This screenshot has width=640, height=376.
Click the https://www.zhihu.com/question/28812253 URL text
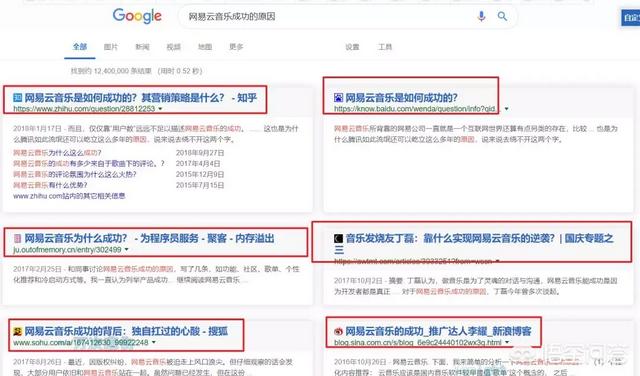point(84,109)
